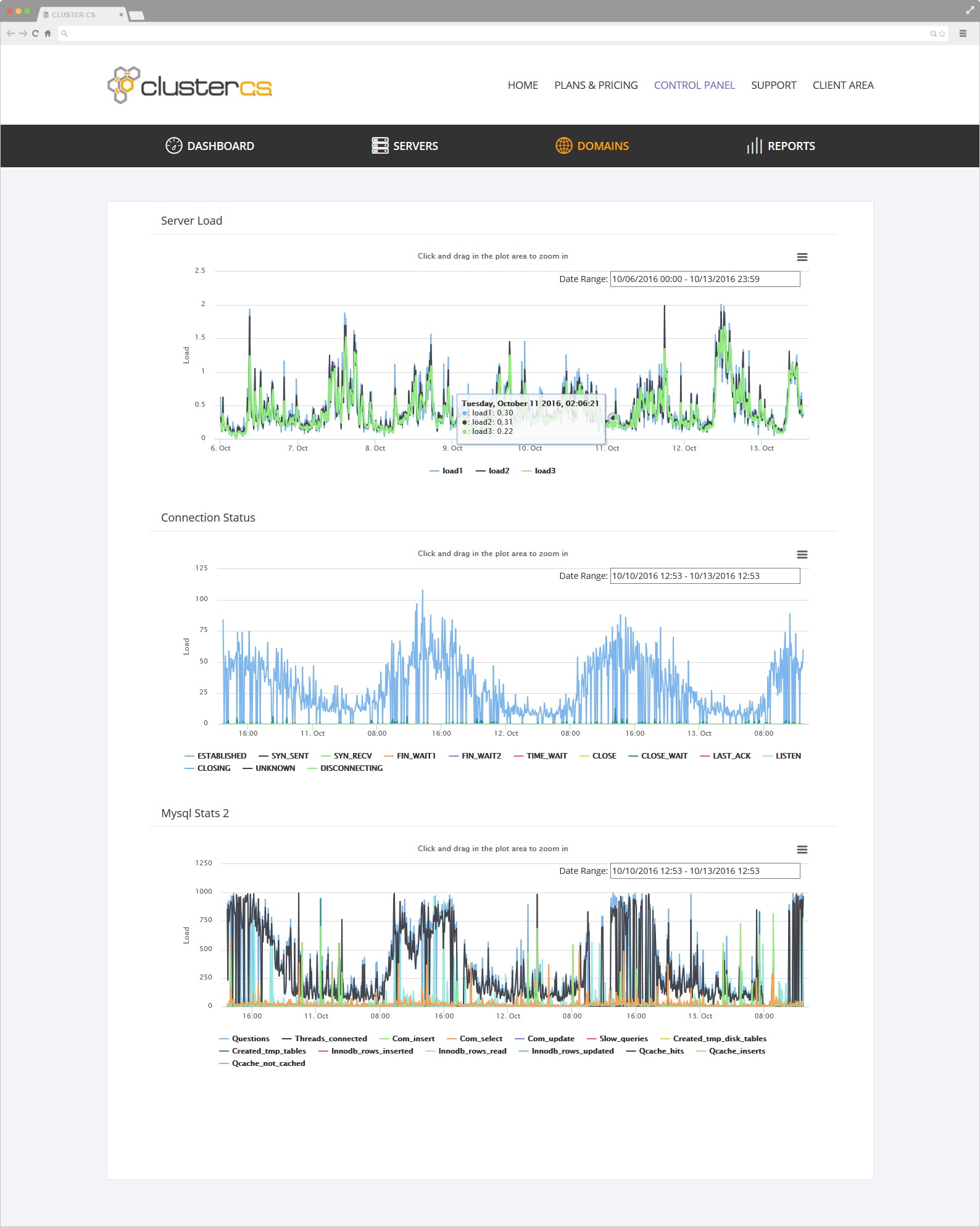The height and width of the screenshot is (1227, 980).
Task: Open Server Load chart export menu
Action: click(802, 257)
